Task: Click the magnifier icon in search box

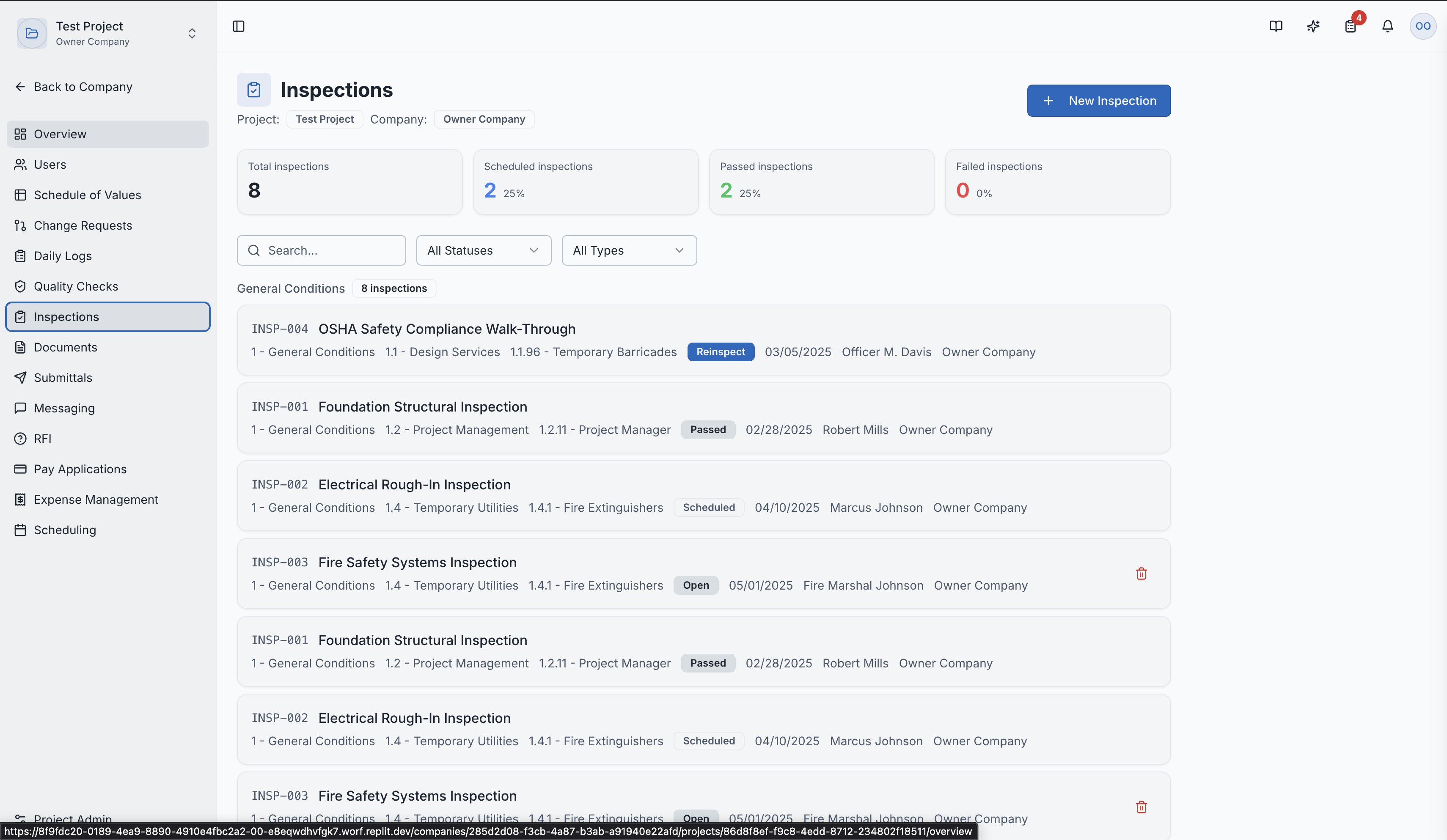Action: tap(254, 250)
